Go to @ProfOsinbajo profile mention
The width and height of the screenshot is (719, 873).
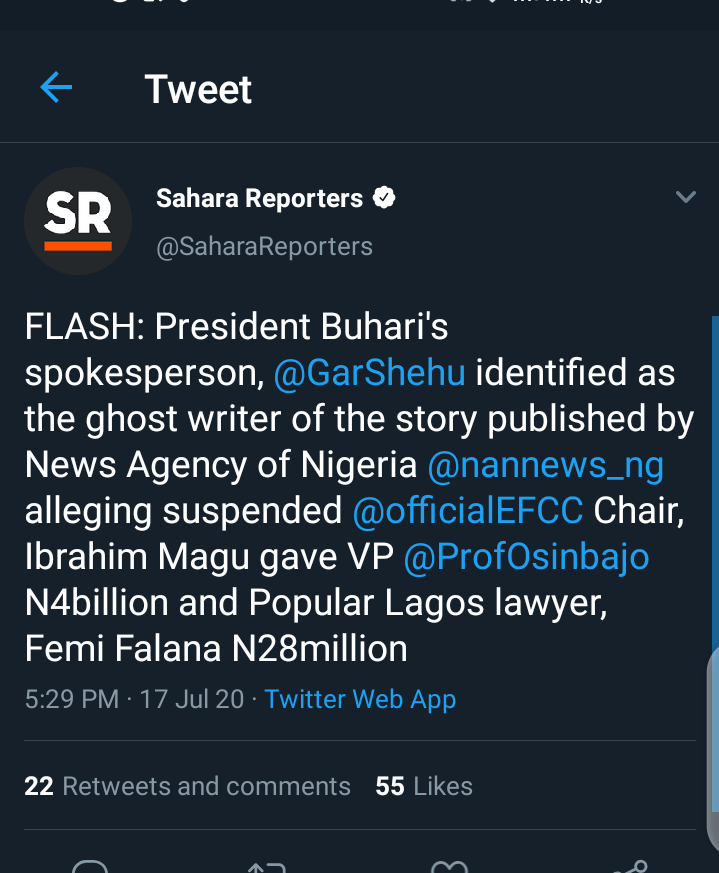pos(526,557)
